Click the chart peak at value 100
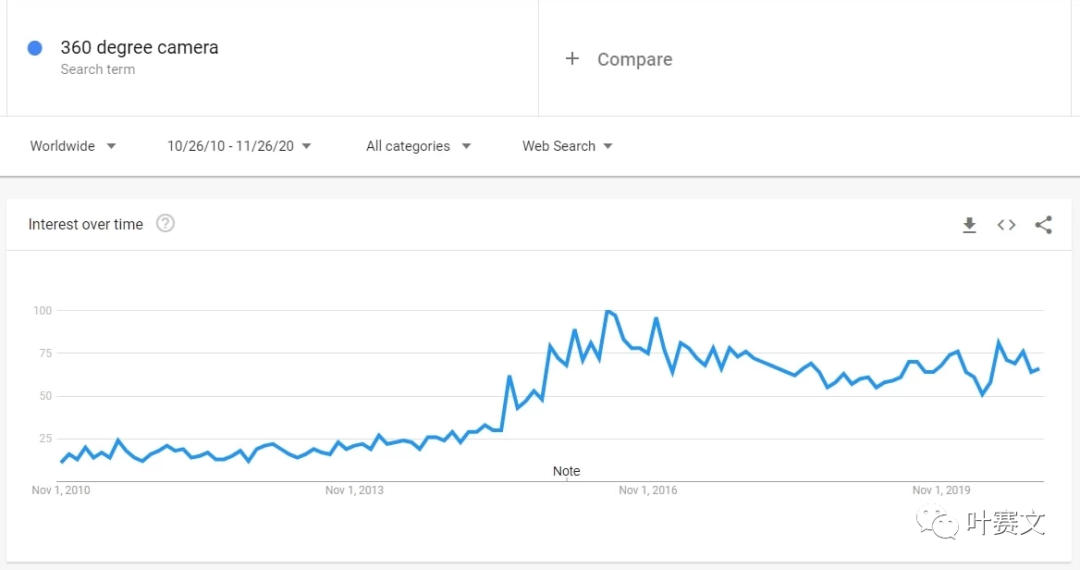Screen dimensions: 1080x570 607,312
